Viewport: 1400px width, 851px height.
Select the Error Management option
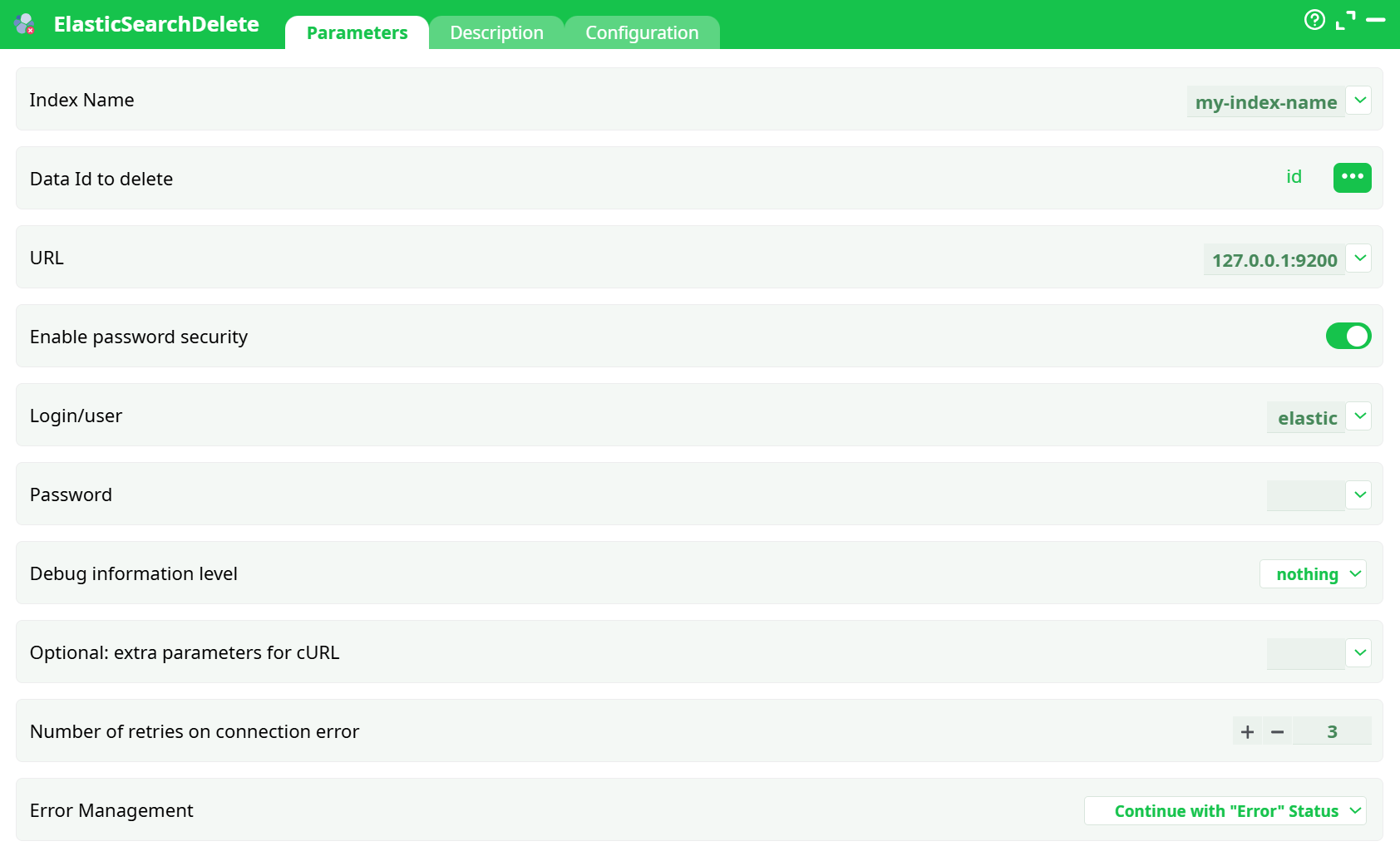[x=1225, y=810]
